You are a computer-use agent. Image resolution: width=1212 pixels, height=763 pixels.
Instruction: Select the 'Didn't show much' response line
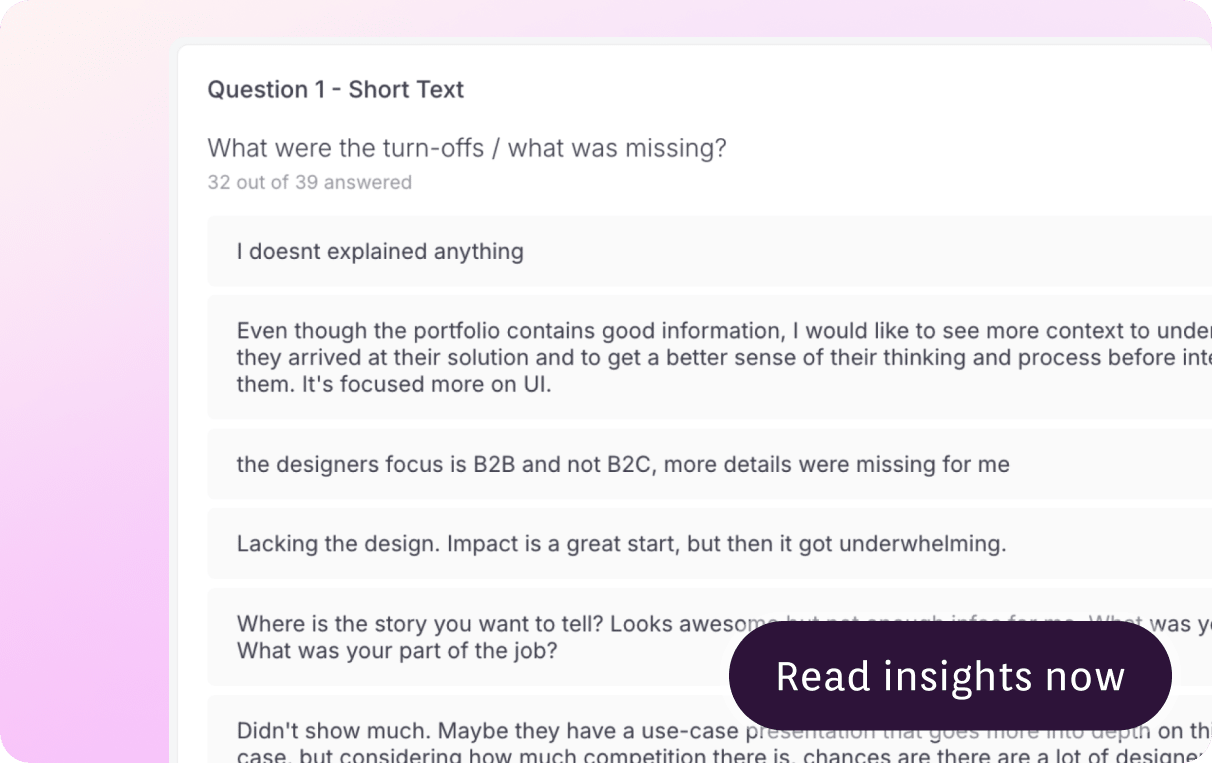click(335, 730)
